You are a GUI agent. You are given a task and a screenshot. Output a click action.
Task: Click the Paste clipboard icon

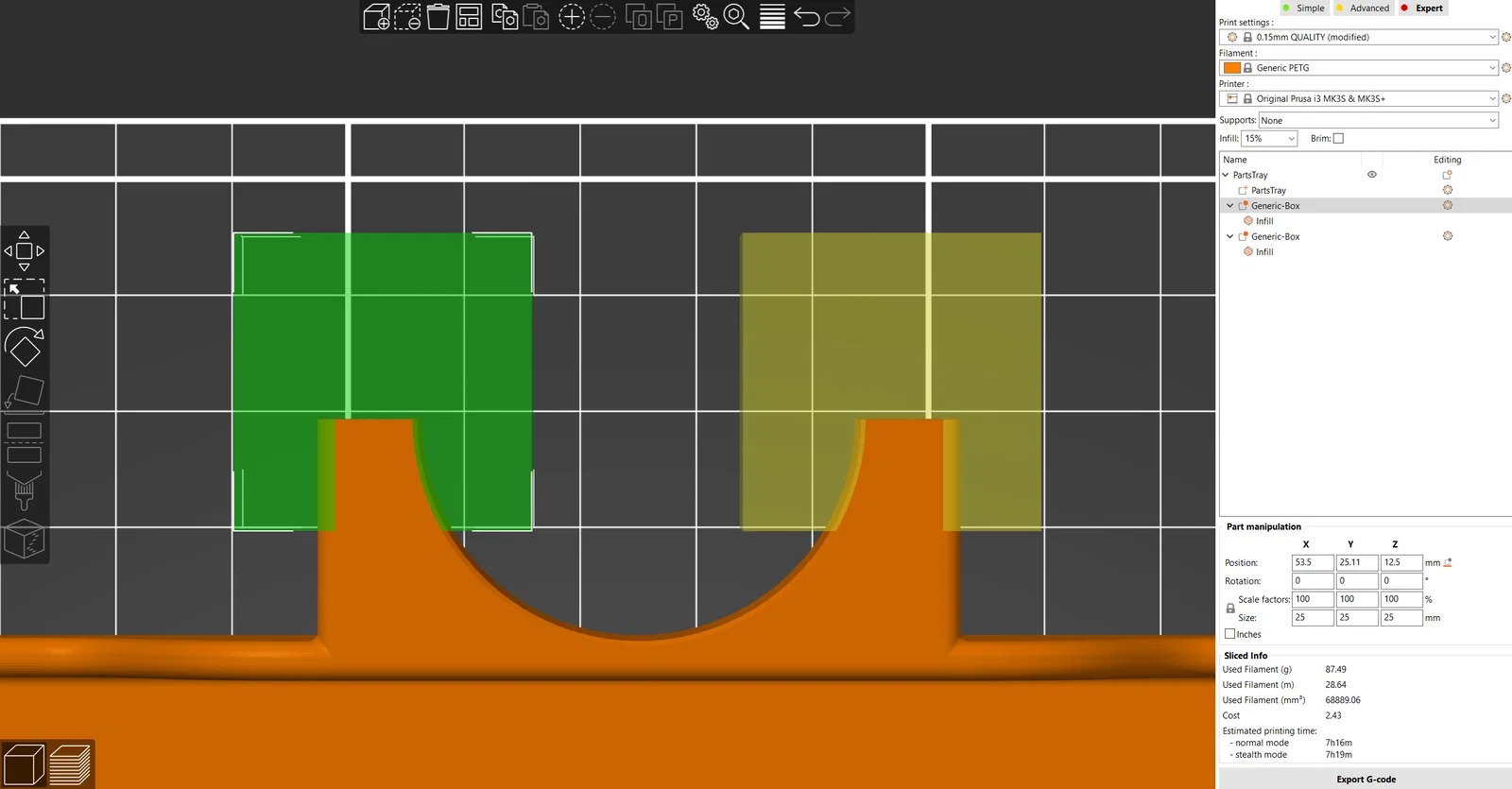[536, 17]
